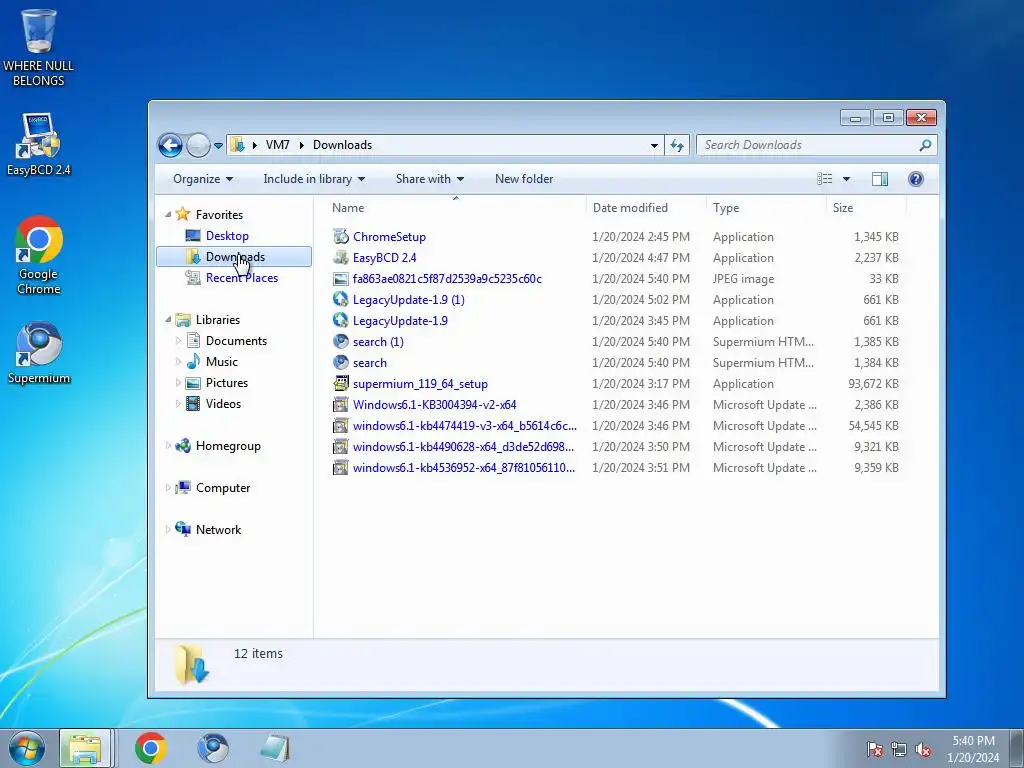The height and width of the screenshot is (768, 1024).
Task: Select windows6.1-kb4536952-x64 update icon
Action: [340, 468]
